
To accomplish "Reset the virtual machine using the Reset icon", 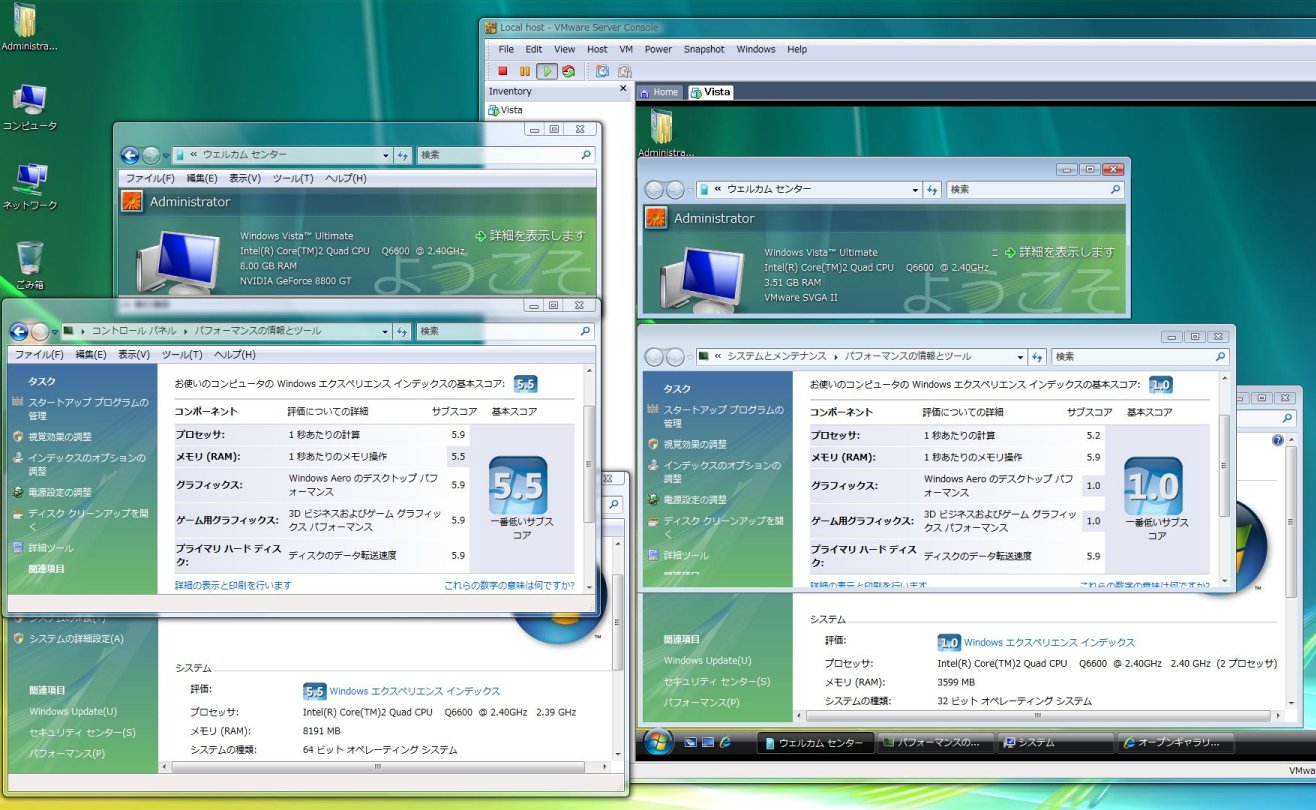I will (568, 71).
